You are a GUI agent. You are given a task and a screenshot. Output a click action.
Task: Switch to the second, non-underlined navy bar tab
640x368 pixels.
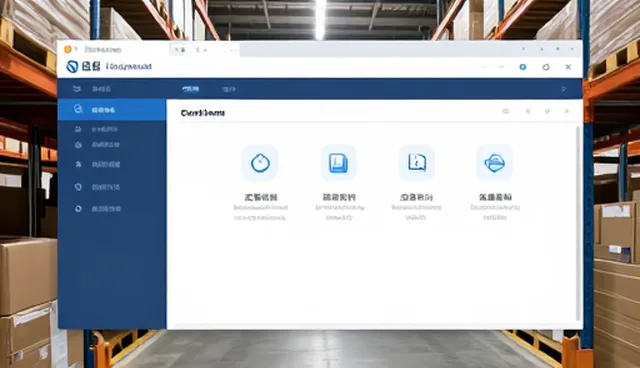tap(229, 89)
